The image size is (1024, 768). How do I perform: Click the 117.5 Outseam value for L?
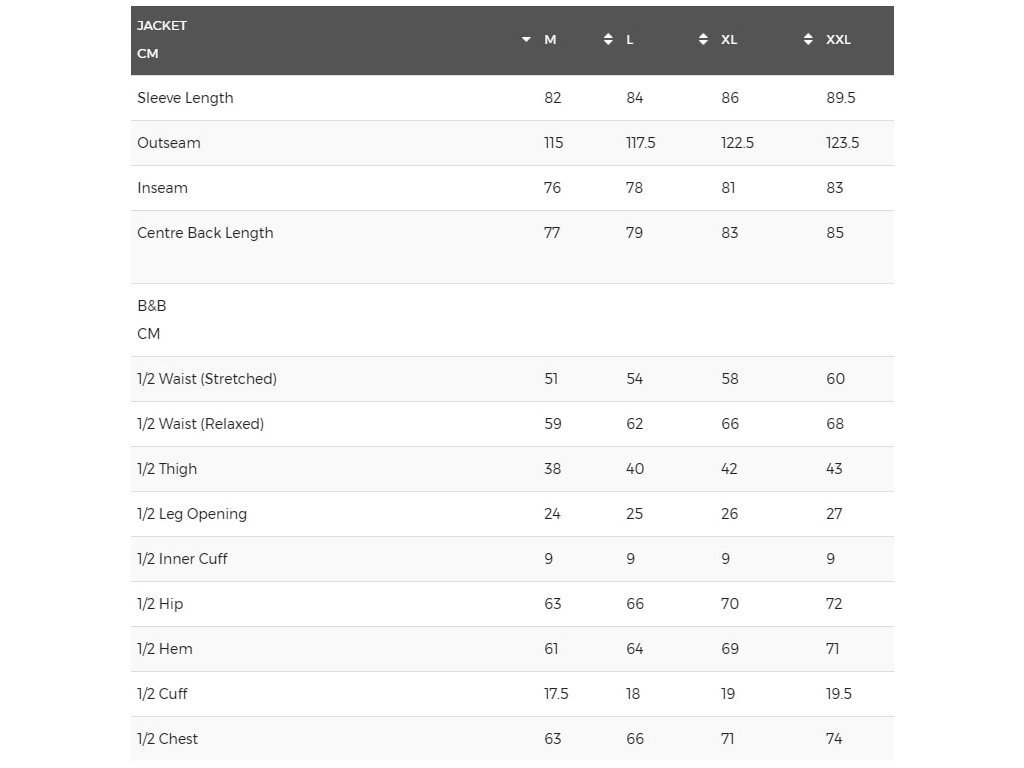pos(641,143)
